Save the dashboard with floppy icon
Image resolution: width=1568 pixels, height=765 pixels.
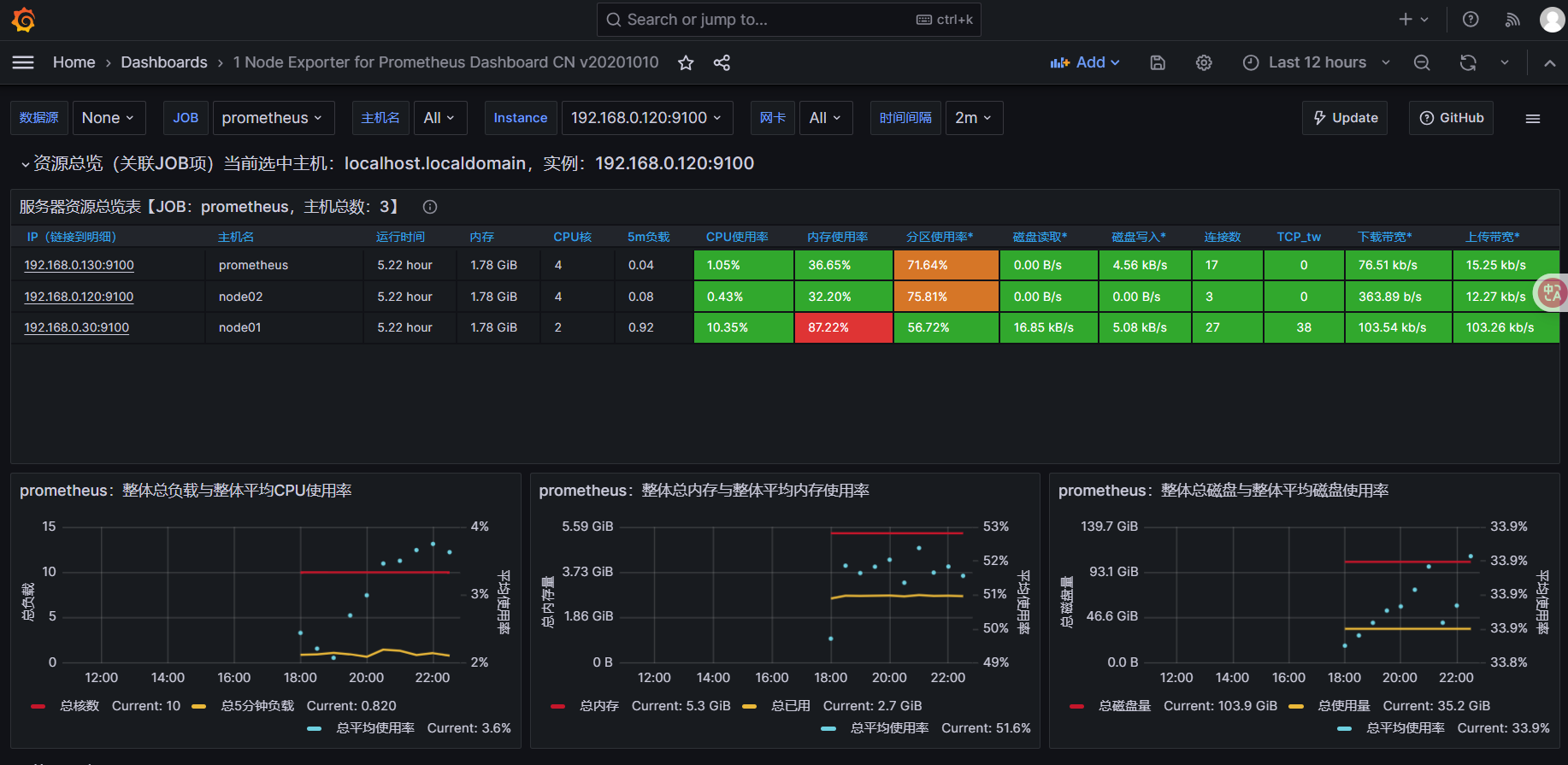(1158, 62)
